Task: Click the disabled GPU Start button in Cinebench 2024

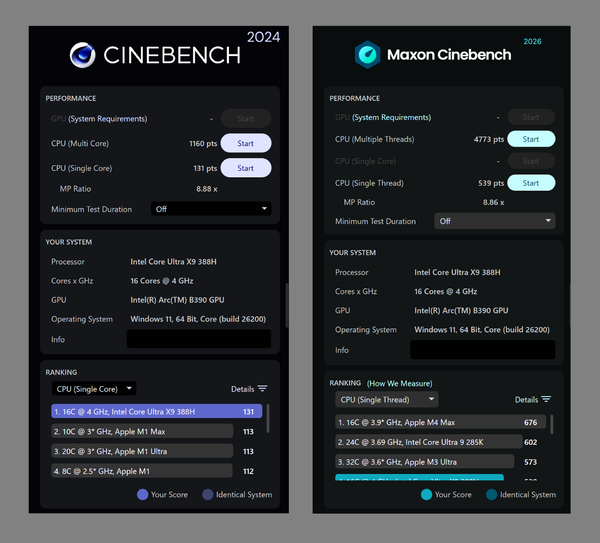Action: coord(246,119)
